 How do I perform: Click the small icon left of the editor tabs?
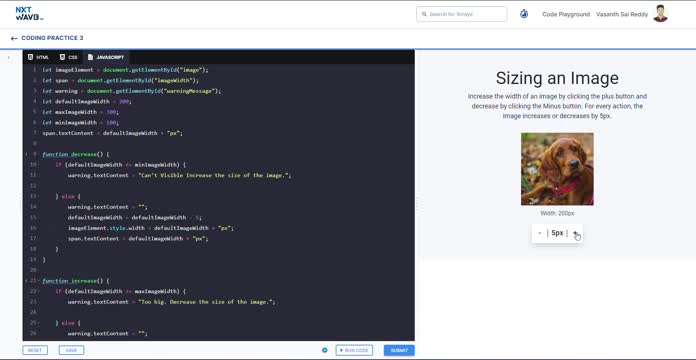coord(9,57)
